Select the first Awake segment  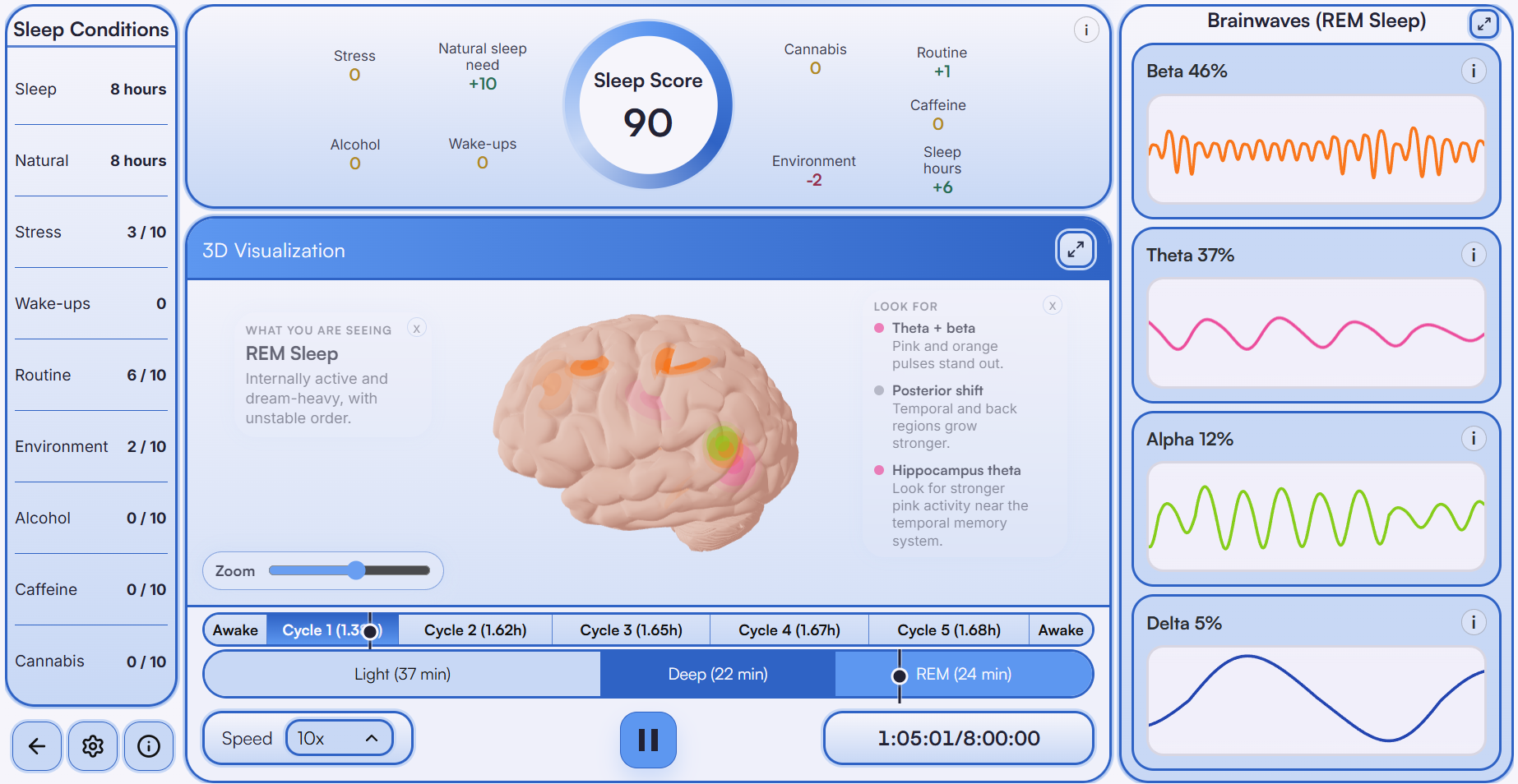point(235,630)
